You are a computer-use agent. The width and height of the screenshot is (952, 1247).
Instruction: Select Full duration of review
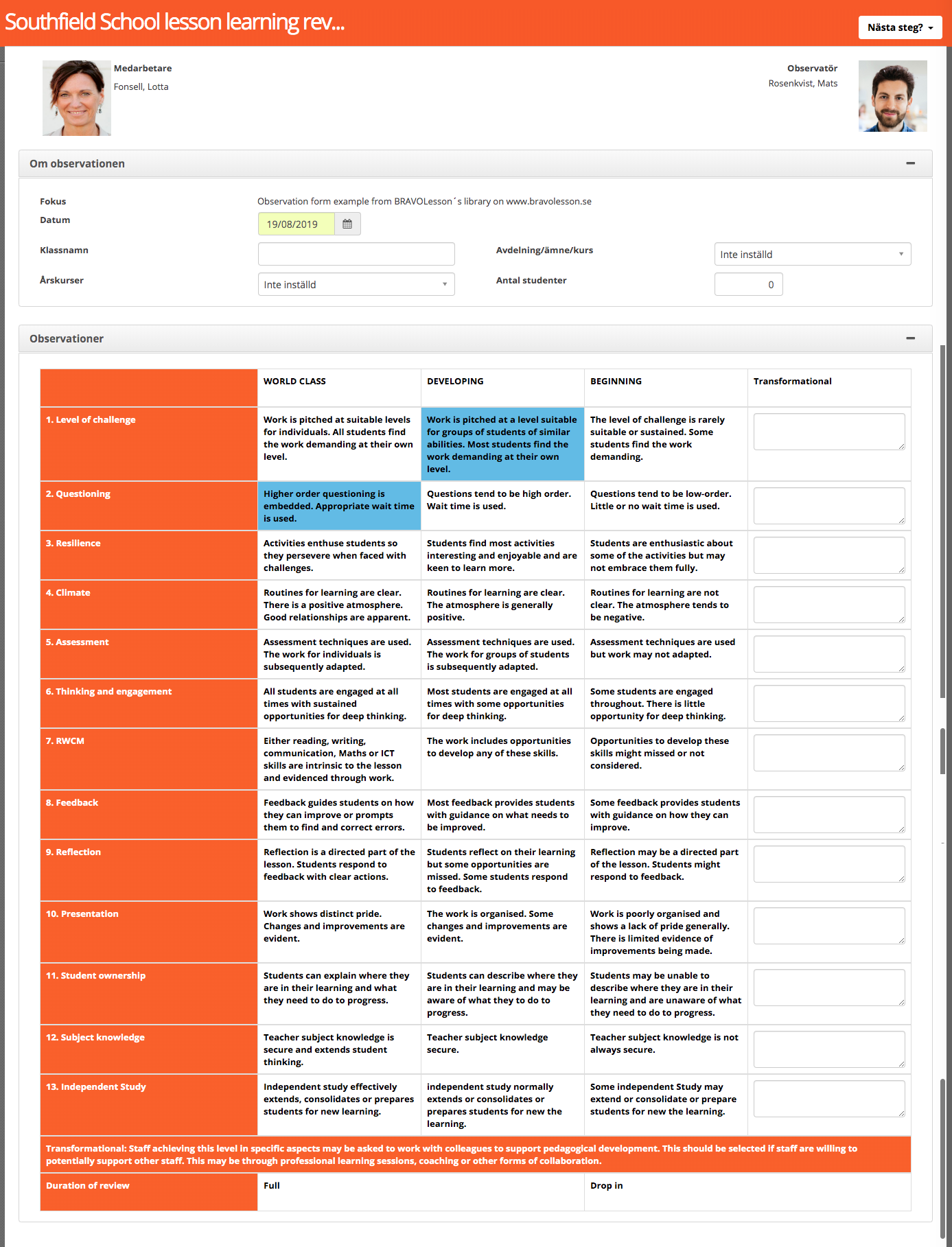(420, 1191)
